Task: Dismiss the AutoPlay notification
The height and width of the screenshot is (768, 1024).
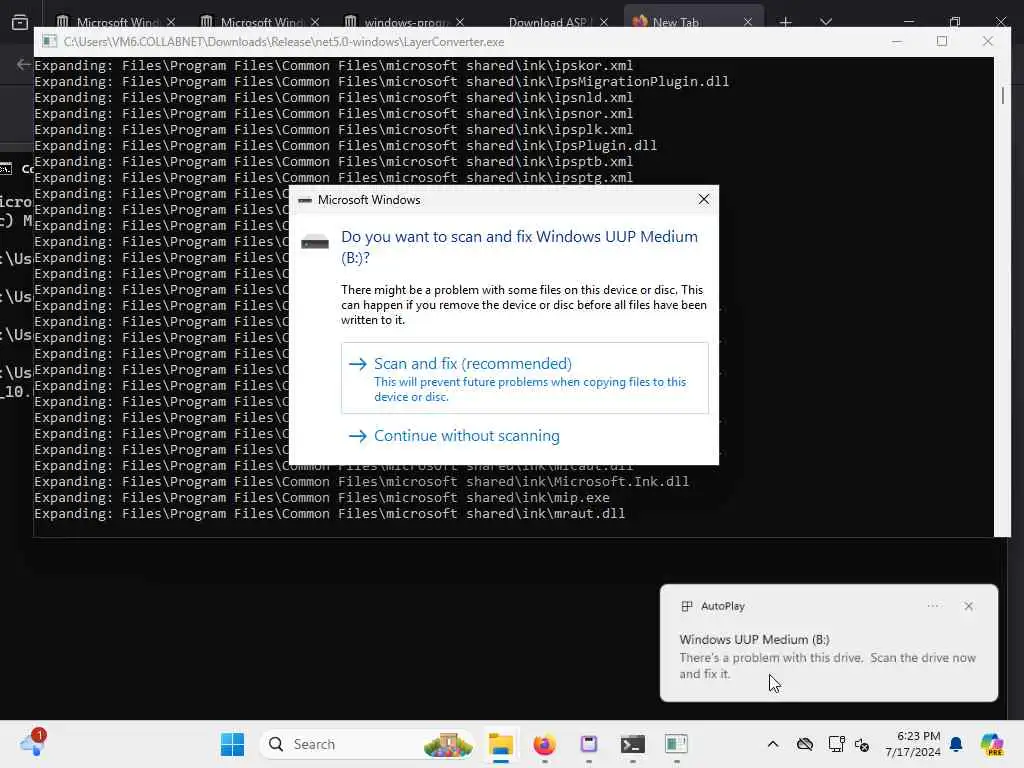Action: tap(968, 606)
